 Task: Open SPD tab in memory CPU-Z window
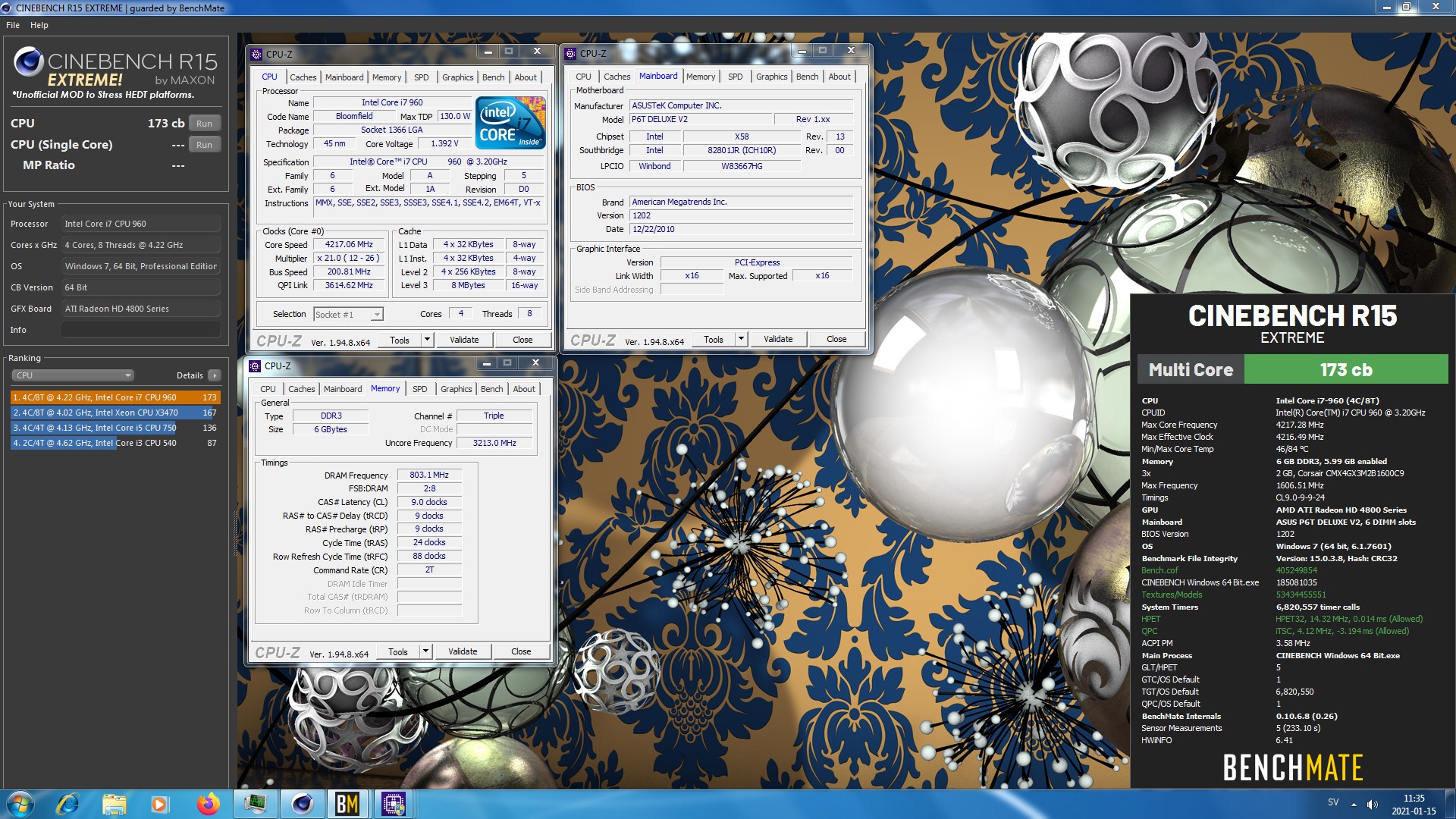(420, 389)
